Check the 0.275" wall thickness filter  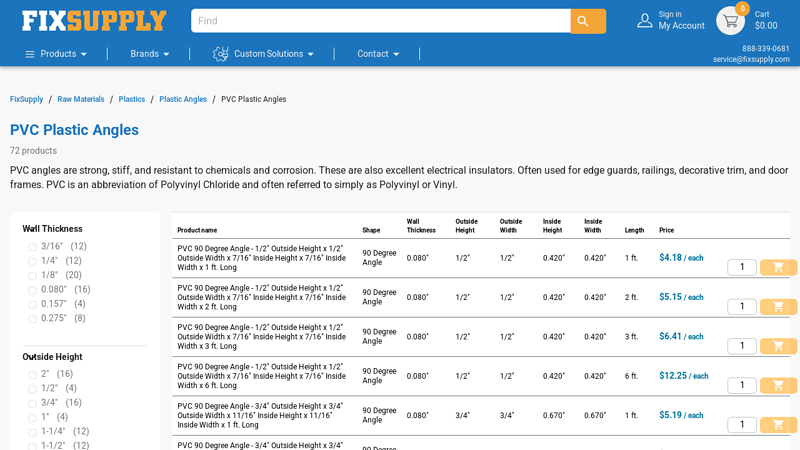click(x=32, y=318)
